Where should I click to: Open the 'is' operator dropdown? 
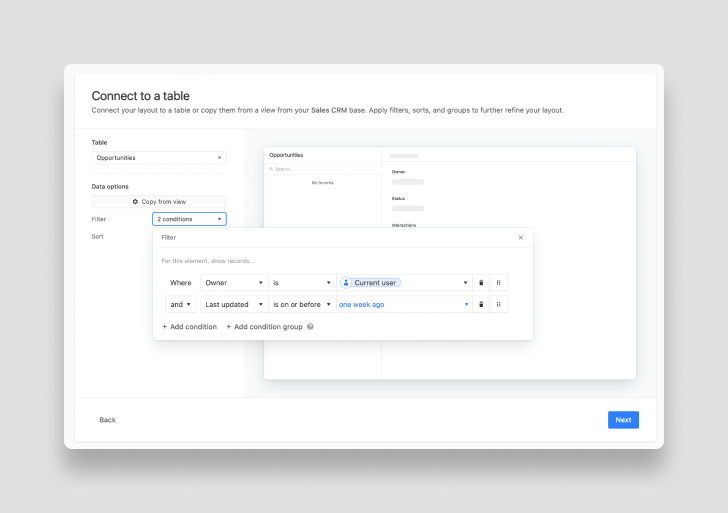(x=302, y=283)
